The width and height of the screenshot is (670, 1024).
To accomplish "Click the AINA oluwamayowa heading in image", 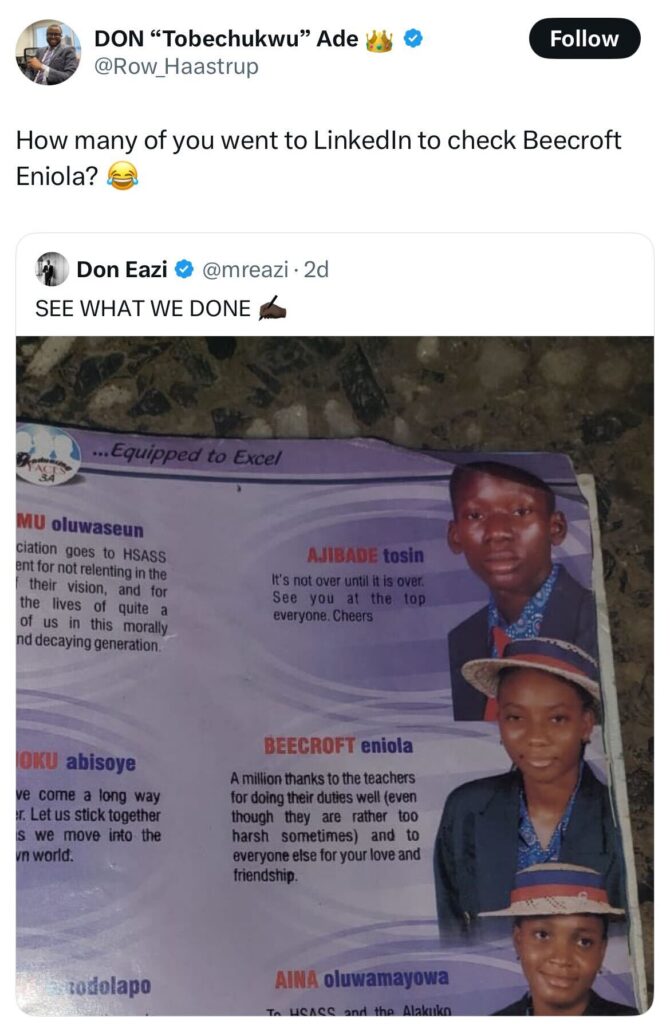I will pos(362,978).
